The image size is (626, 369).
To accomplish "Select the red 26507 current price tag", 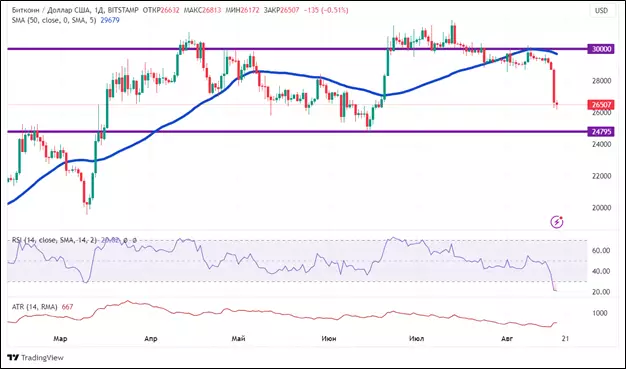I will point(601,105).
